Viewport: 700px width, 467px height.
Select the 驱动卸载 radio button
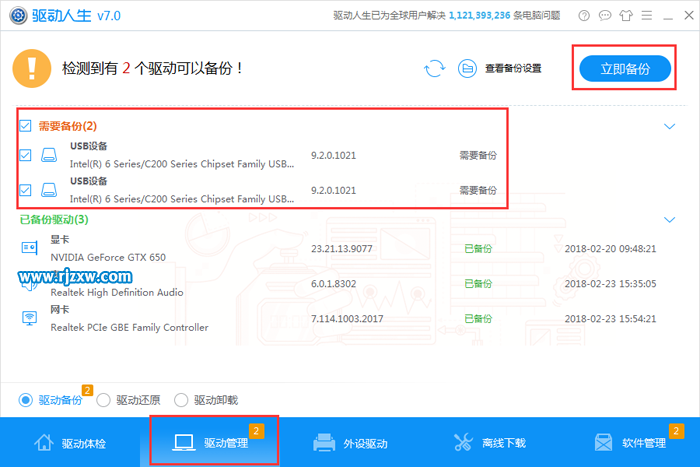(x=181, y=400)
